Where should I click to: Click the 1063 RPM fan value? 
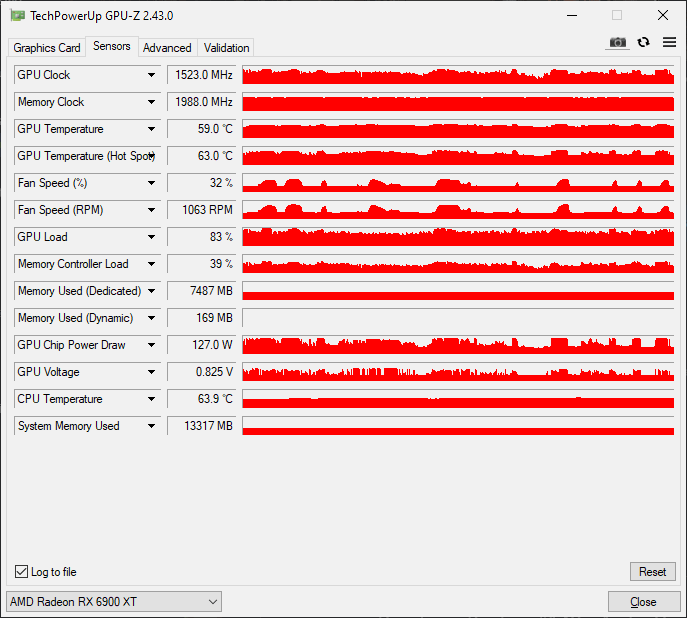point(201,210)
